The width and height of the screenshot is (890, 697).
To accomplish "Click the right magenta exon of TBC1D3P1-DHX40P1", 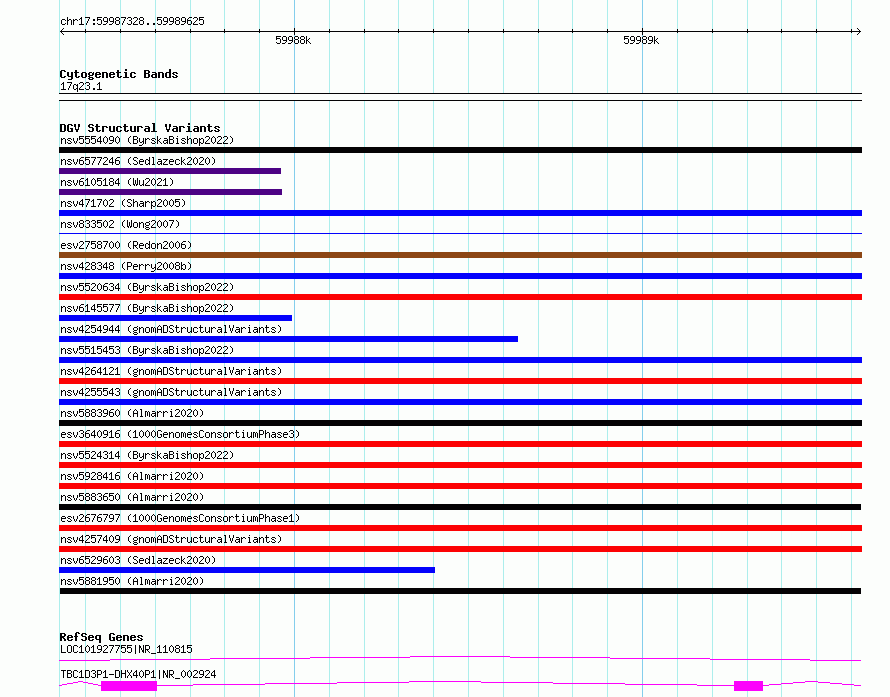I will click(x=749, y=686).
